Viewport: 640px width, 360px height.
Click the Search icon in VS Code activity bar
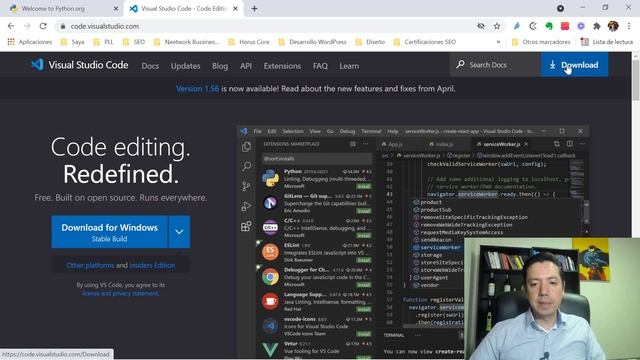(246, 166)
